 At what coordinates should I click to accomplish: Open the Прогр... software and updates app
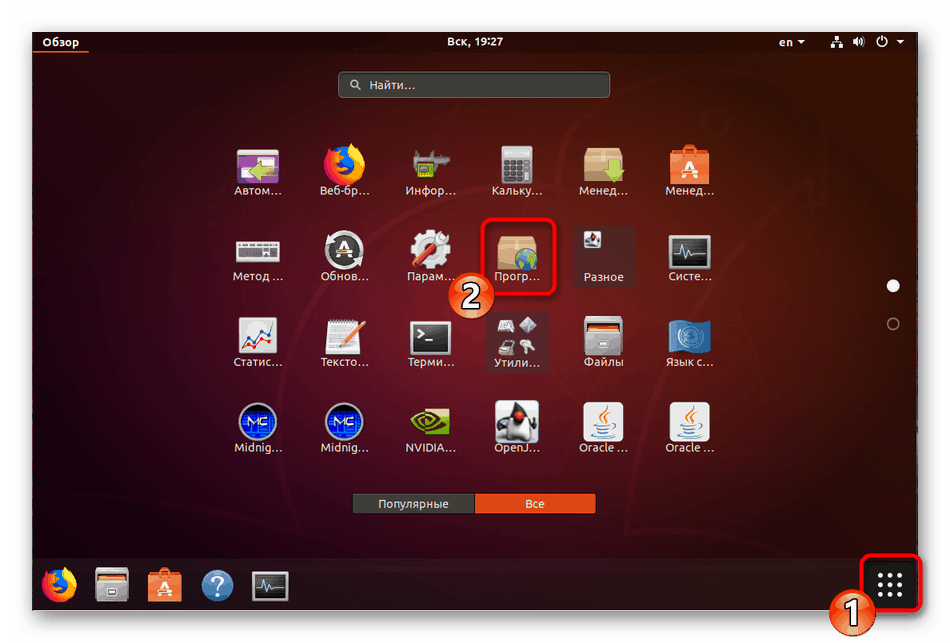tap(517, 258)
